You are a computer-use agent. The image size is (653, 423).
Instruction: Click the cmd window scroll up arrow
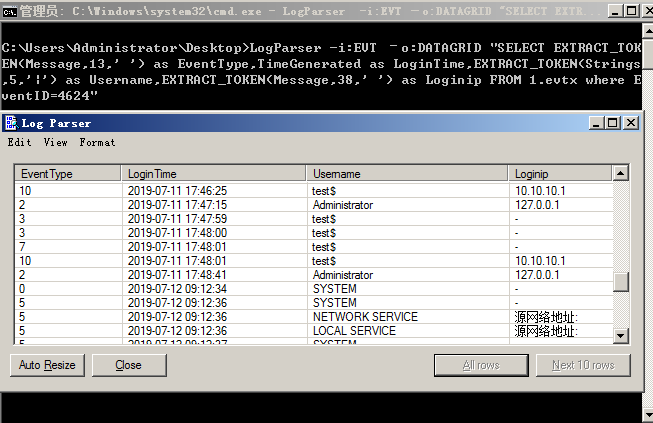[648, 30]
